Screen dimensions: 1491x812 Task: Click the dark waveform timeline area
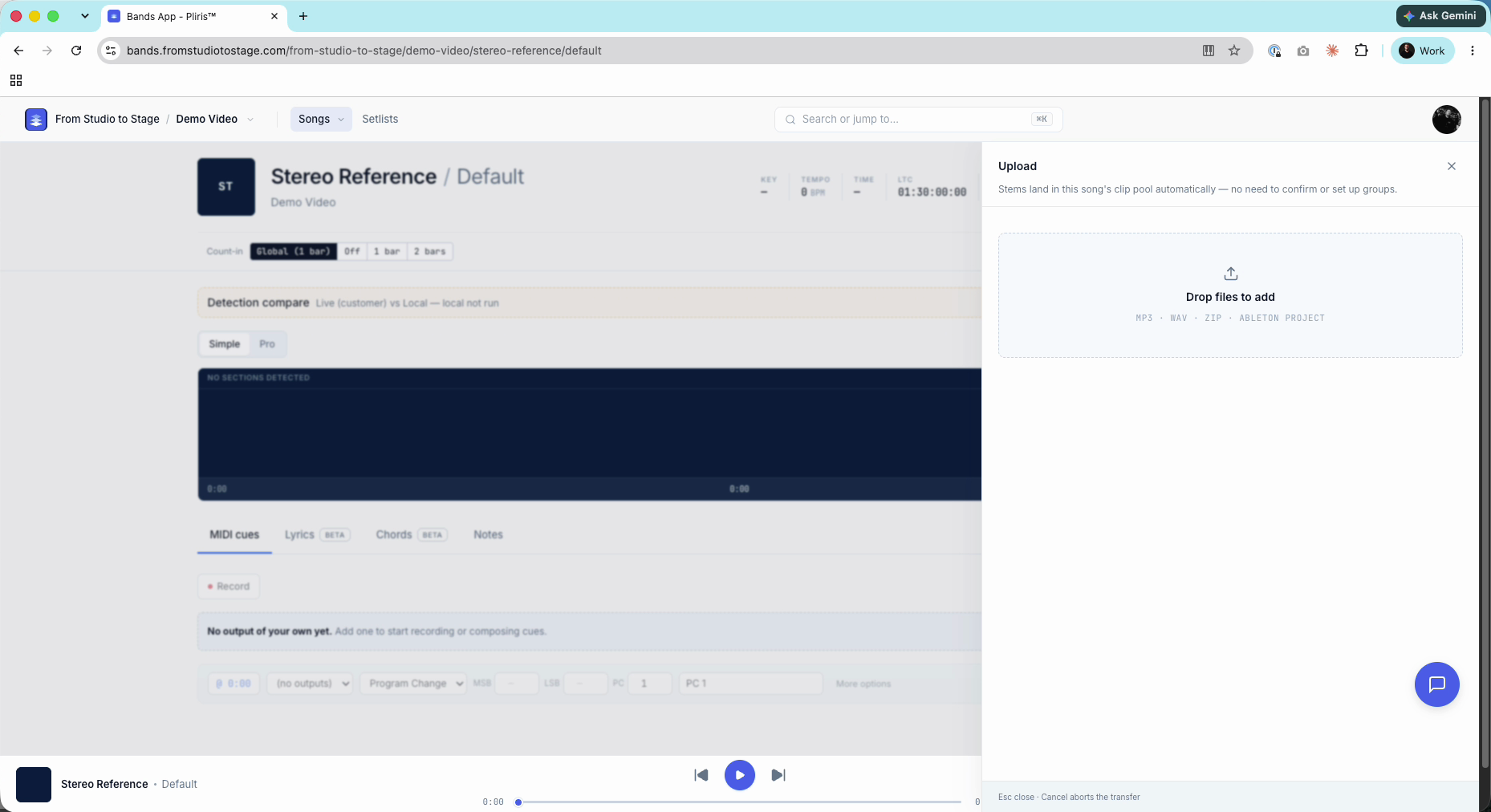pos(590,433)
